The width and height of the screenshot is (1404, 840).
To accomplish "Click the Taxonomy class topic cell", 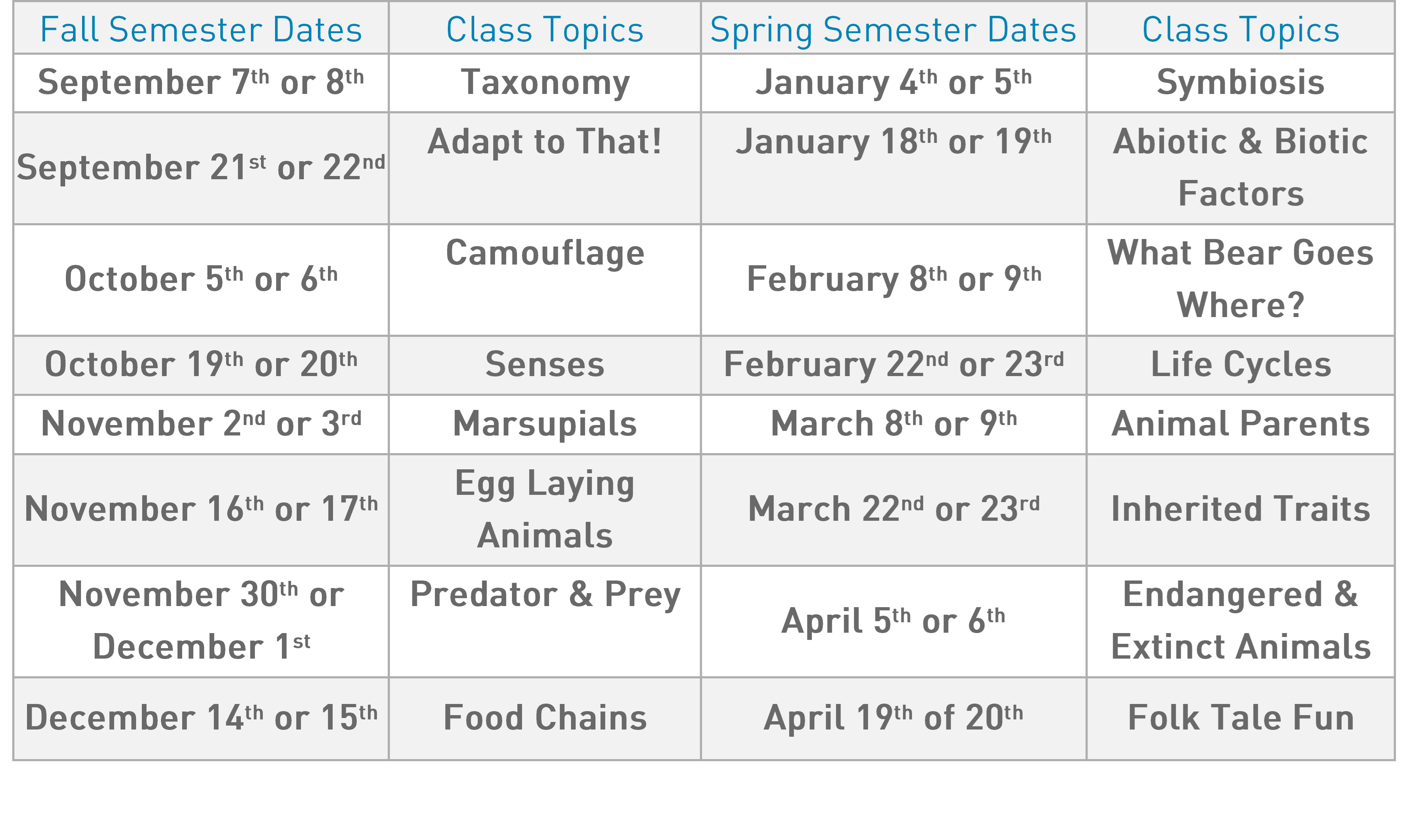I will coord(545,83).
